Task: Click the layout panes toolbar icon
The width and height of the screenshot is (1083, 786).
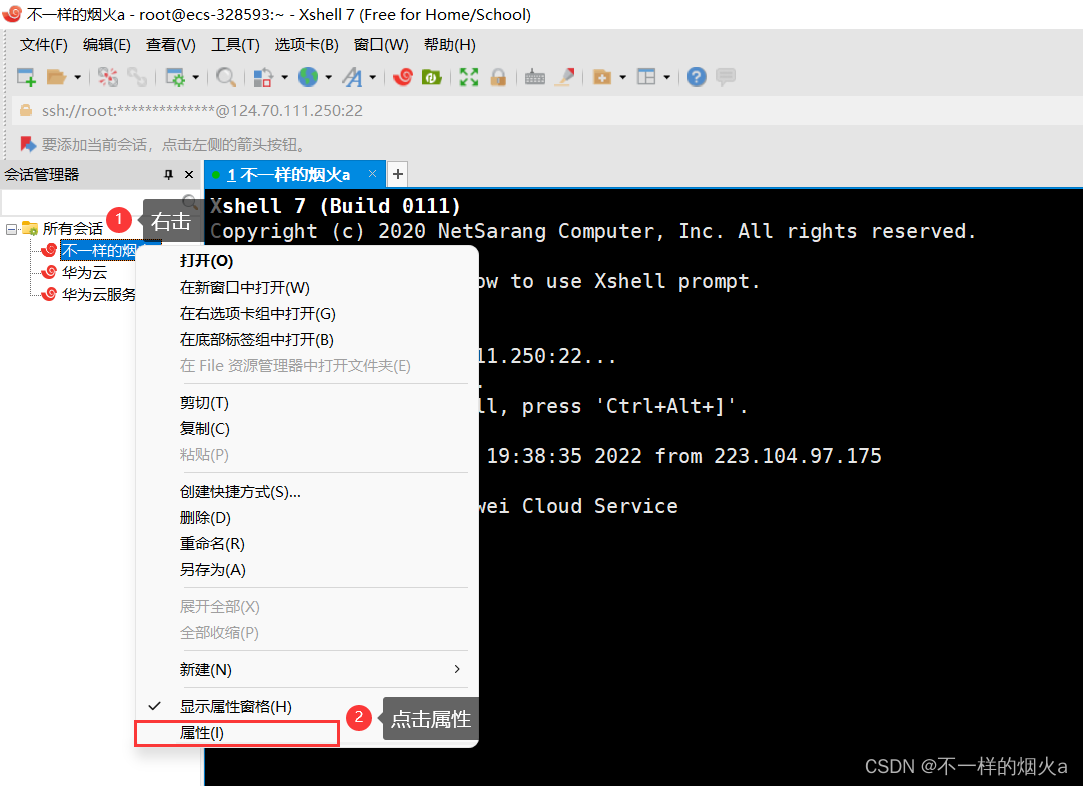Action: [646, 77]
